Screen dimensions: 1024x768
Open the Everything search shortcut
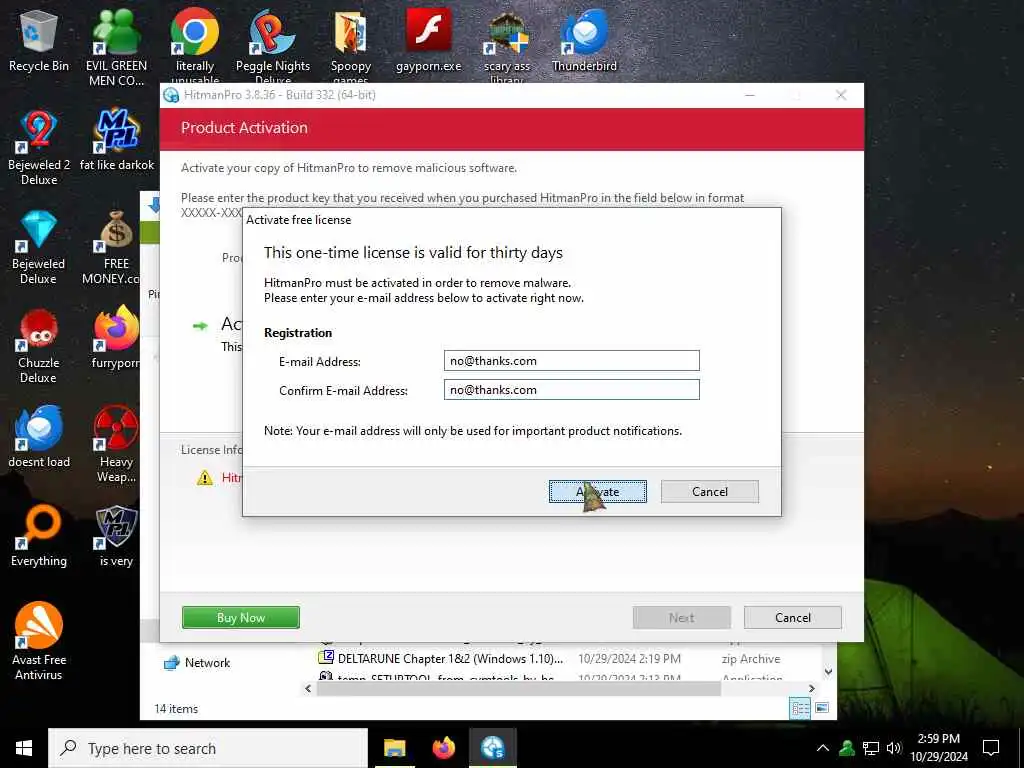click(39, 536)
